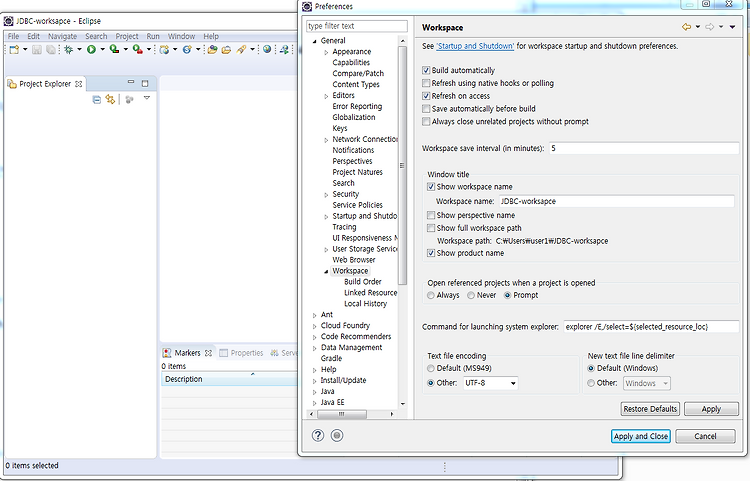
Task: Click the blue S new-servlet icon in the toolbar
Action: coord(187,49)
